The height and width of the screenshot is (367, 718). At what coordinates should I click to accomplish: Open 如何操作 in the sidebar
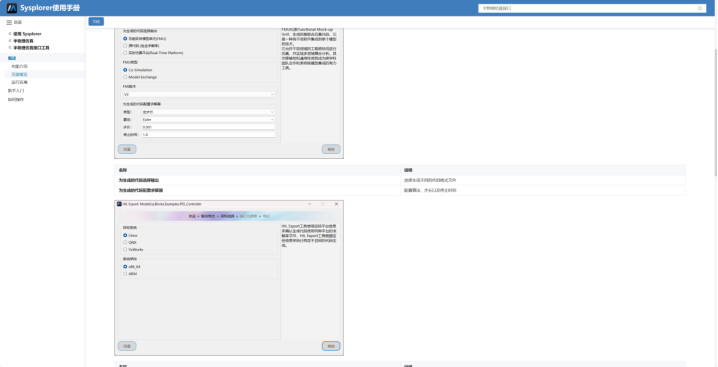pos(16,99)
